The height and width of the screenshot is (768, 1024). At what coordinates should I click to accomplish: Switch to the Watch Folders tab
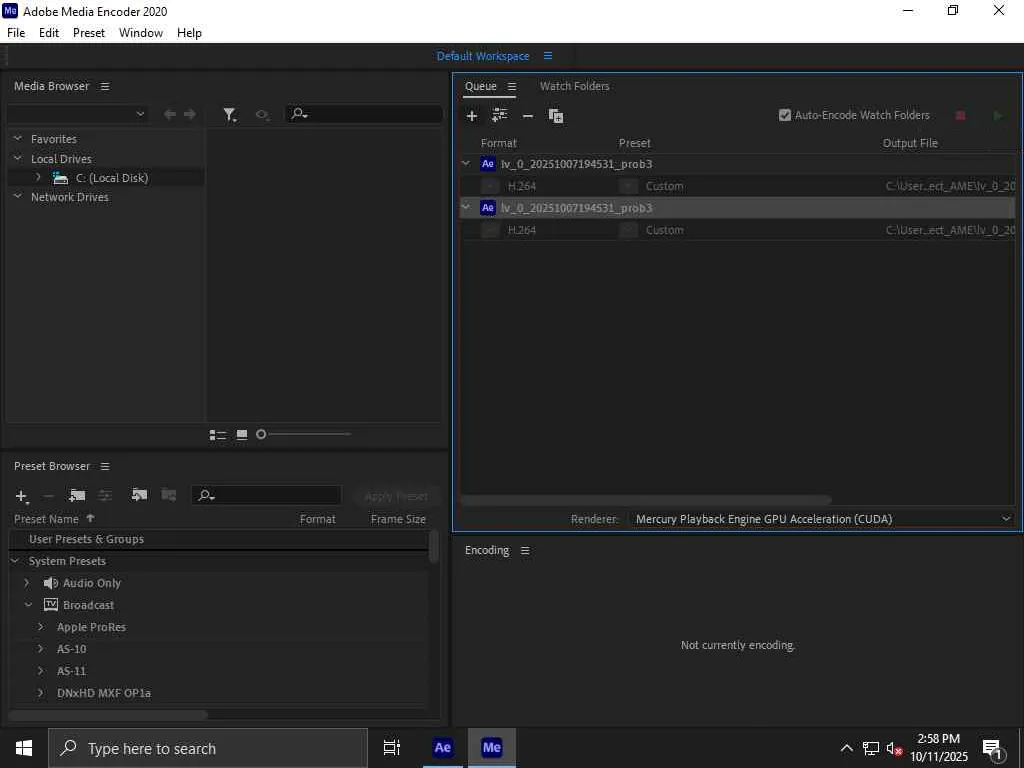tap(575, 86)
